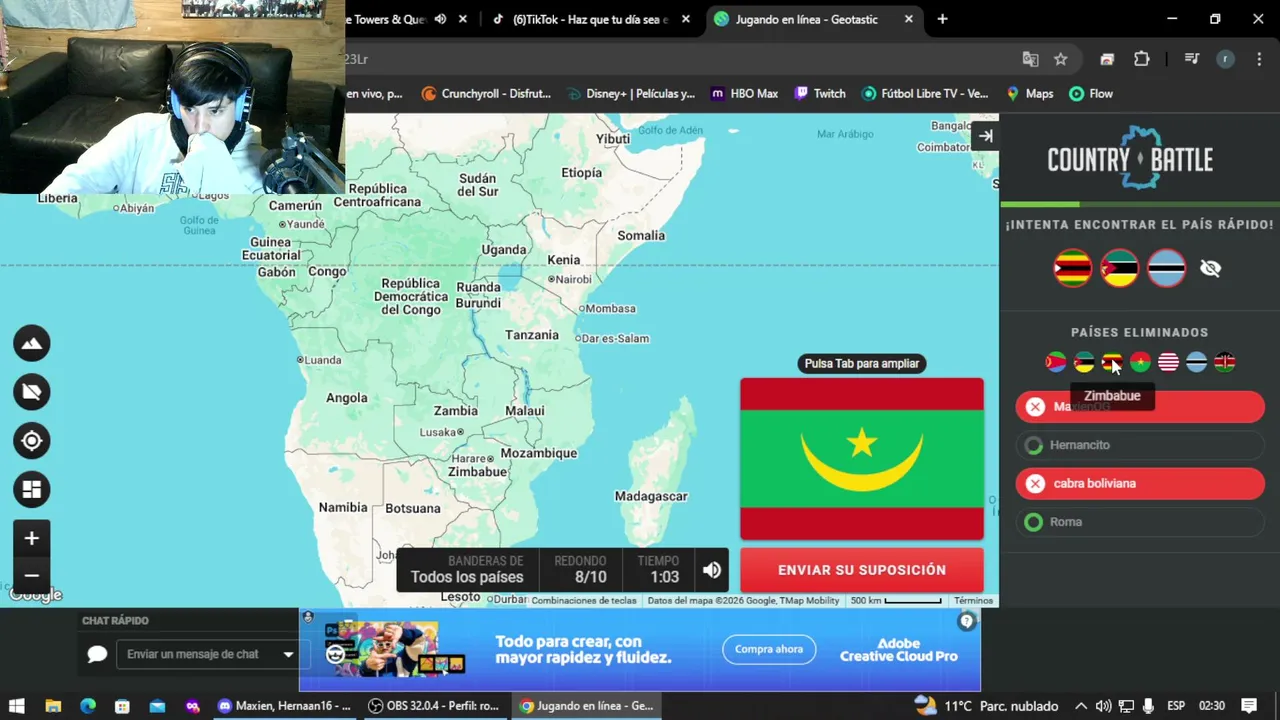The width and height of the screenshot is (1280, 720).
Task: Open File Explorer from taskbar
Action: point(53,706)
